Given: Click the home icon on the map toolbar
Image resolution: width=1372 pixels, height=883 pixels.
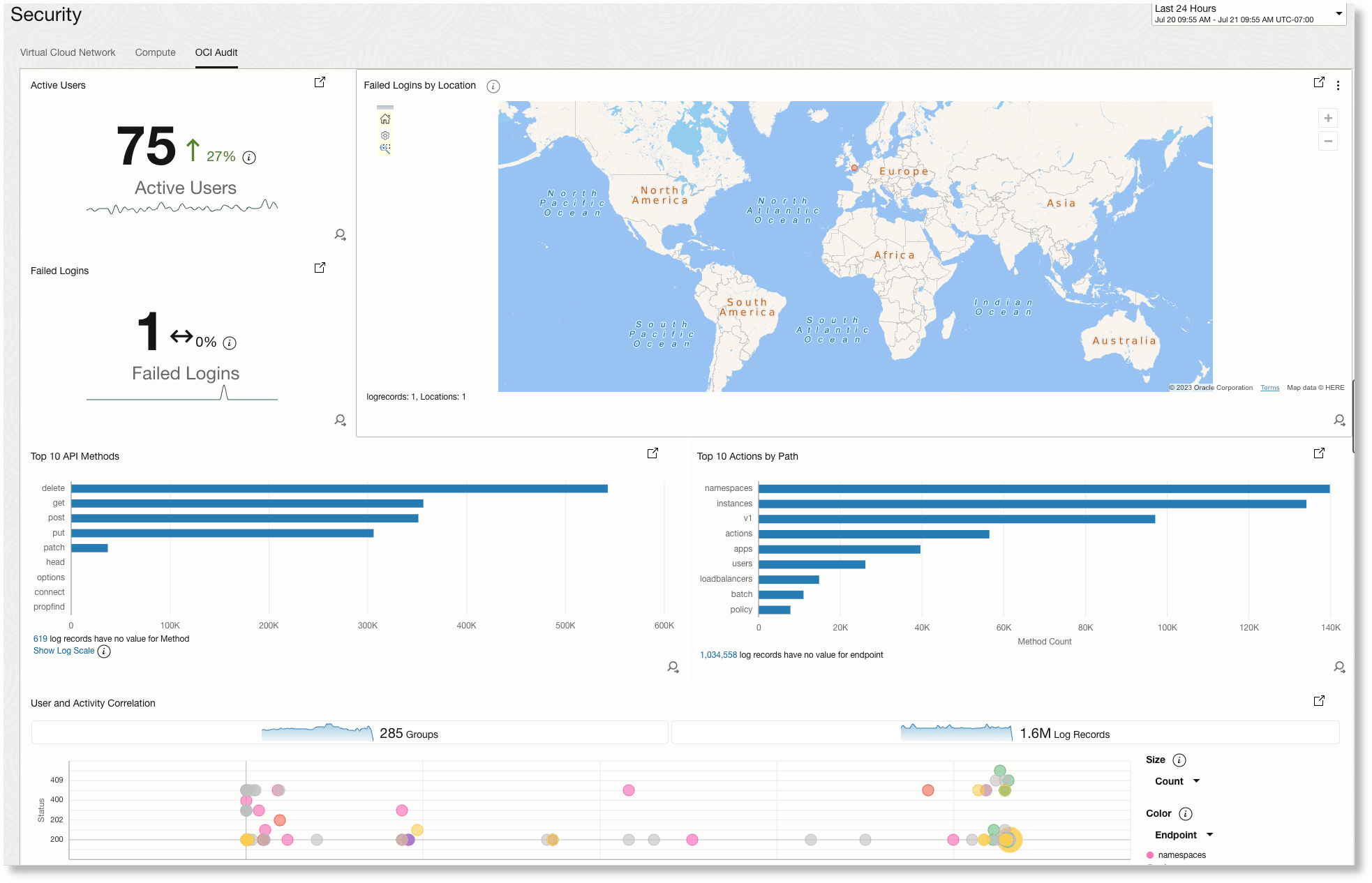Looking at the screenshot, I should click(385, 119).
